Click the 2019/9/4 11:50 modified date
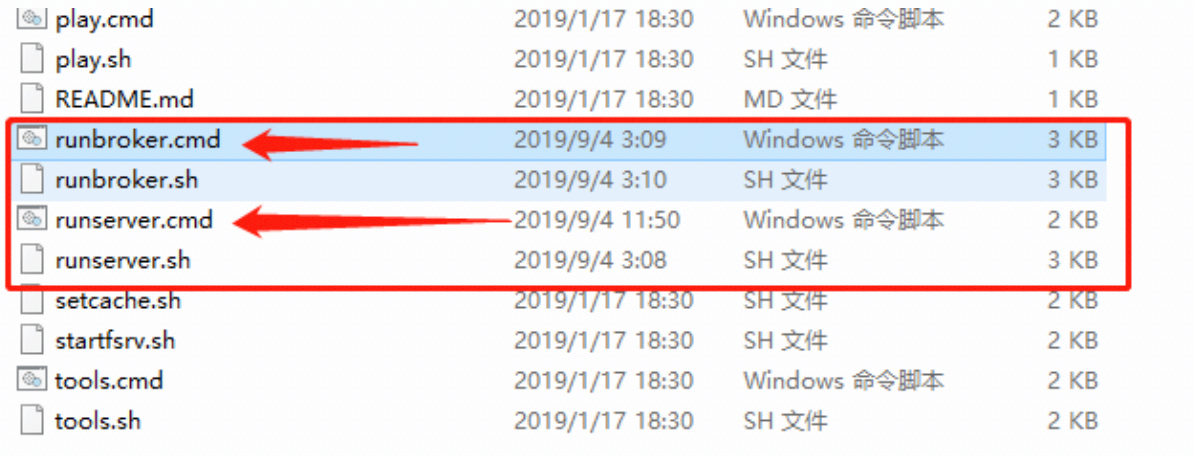Image resolution: width=1194 pixels, height=456 pixels. coord(597,220)
